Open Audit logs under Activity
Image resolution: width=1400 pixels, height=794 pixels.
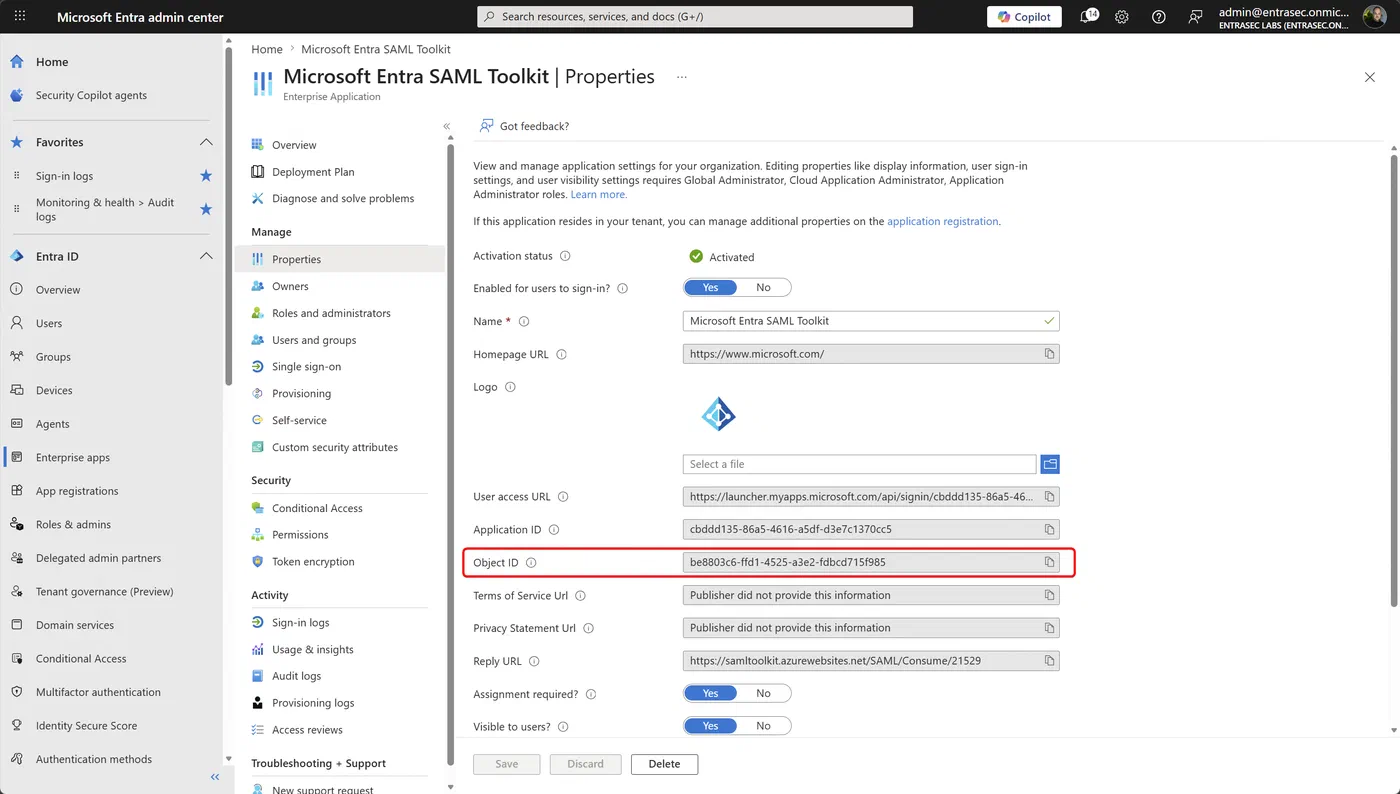tap(296, 676)
